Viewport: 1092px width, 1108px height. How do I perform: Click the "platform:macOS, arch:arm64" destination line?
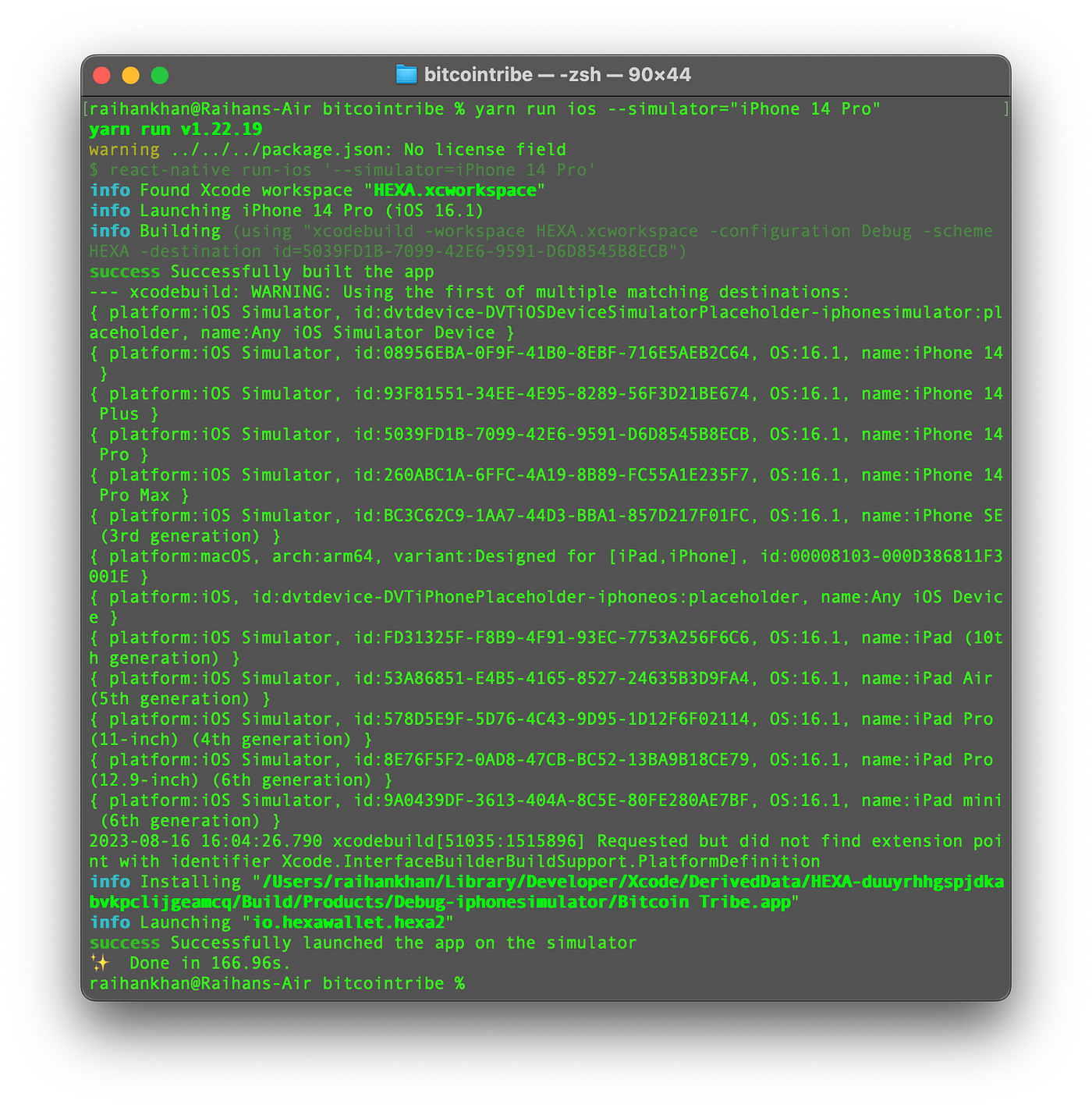pos(546,556)
